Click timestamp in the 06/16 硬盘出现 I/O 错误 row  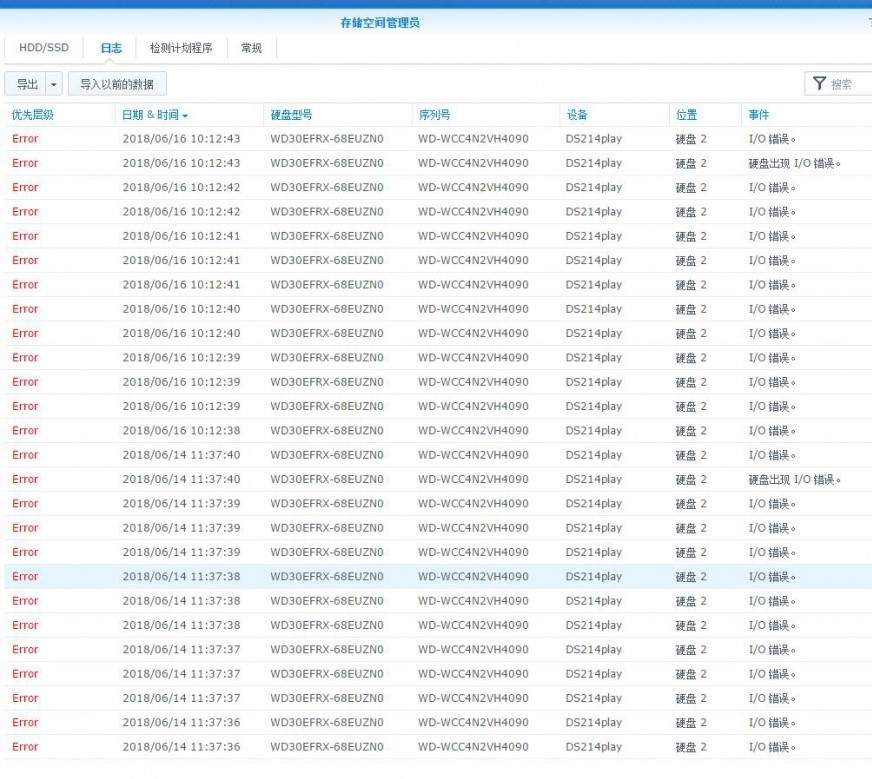point(181,163)
